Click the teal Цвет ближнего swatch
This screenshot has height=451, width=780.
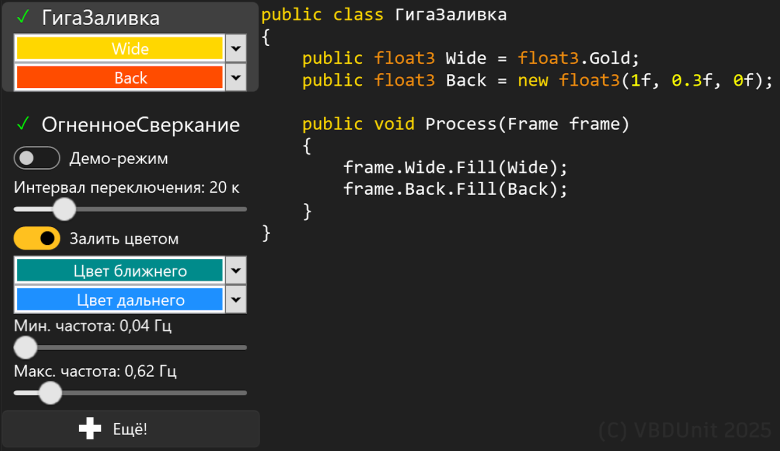click(118, 270)
